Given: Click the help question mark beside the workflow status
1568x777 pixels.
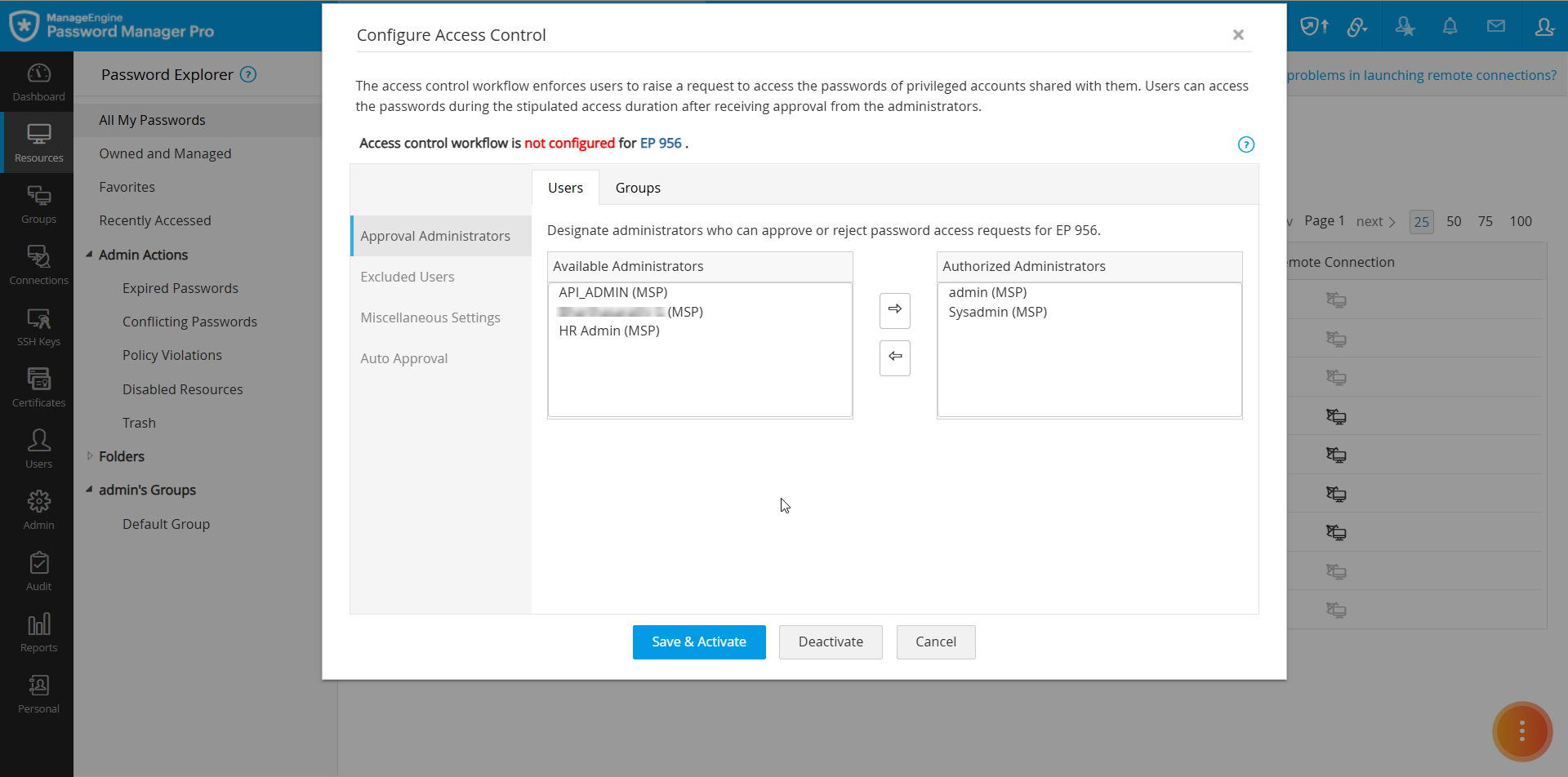Looking at the screenshot, I should [x=1246, y=144].
